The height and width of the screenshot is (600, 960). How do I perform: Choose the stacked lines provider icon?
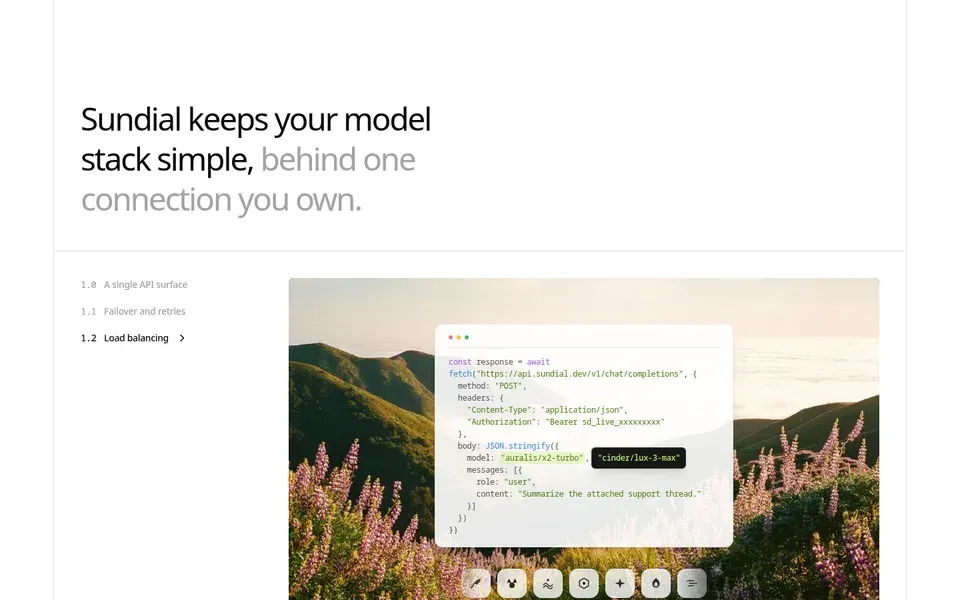pos(692,583)
